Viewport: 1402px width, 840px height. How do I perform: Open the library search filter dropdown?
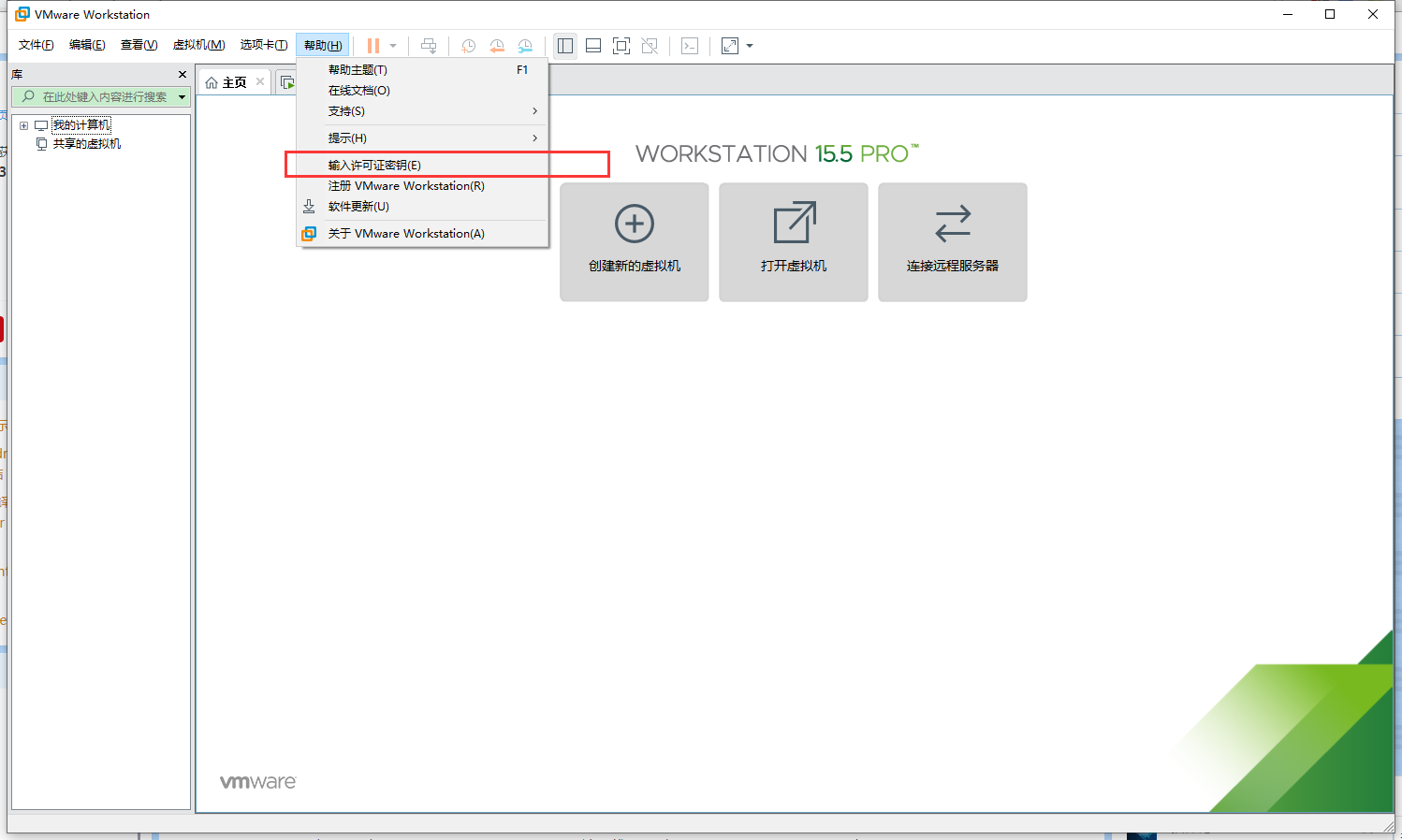[183, 96]
